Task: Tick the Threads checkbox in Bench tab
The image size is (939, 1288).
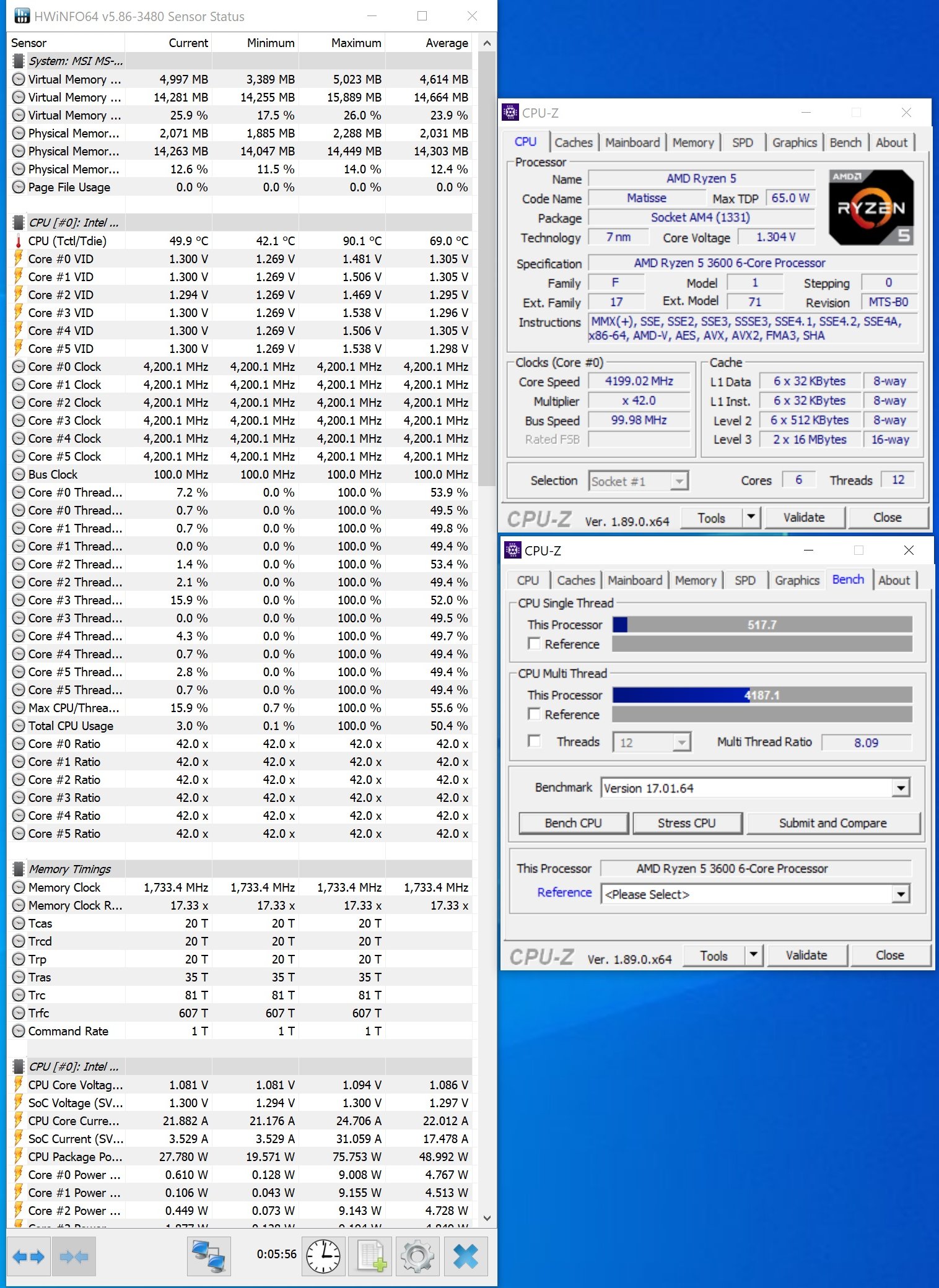Action: click(x=534, y=741)
